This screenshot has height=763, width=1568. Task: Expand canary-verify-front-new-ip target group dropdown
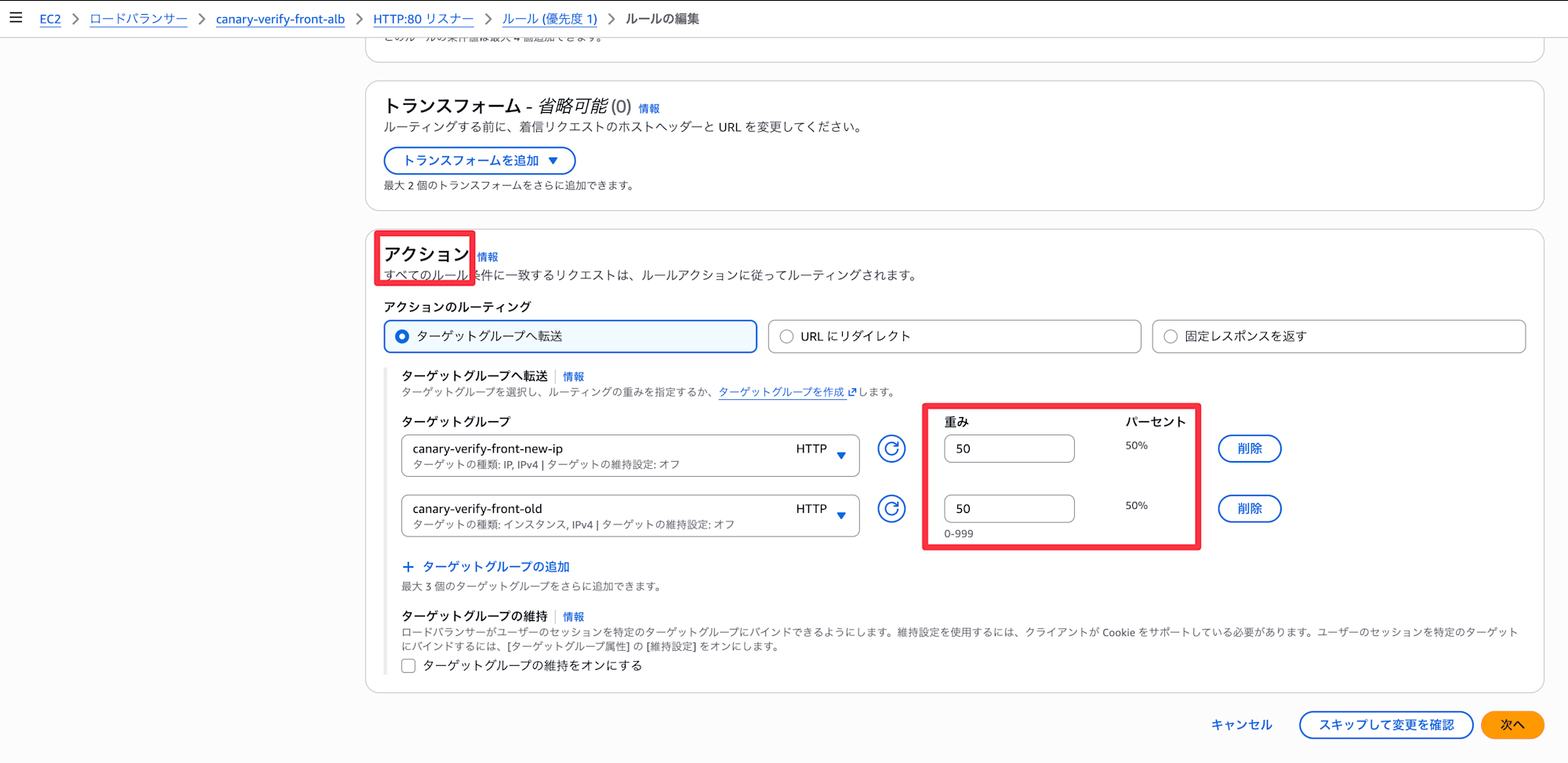[x=630, y=456]
